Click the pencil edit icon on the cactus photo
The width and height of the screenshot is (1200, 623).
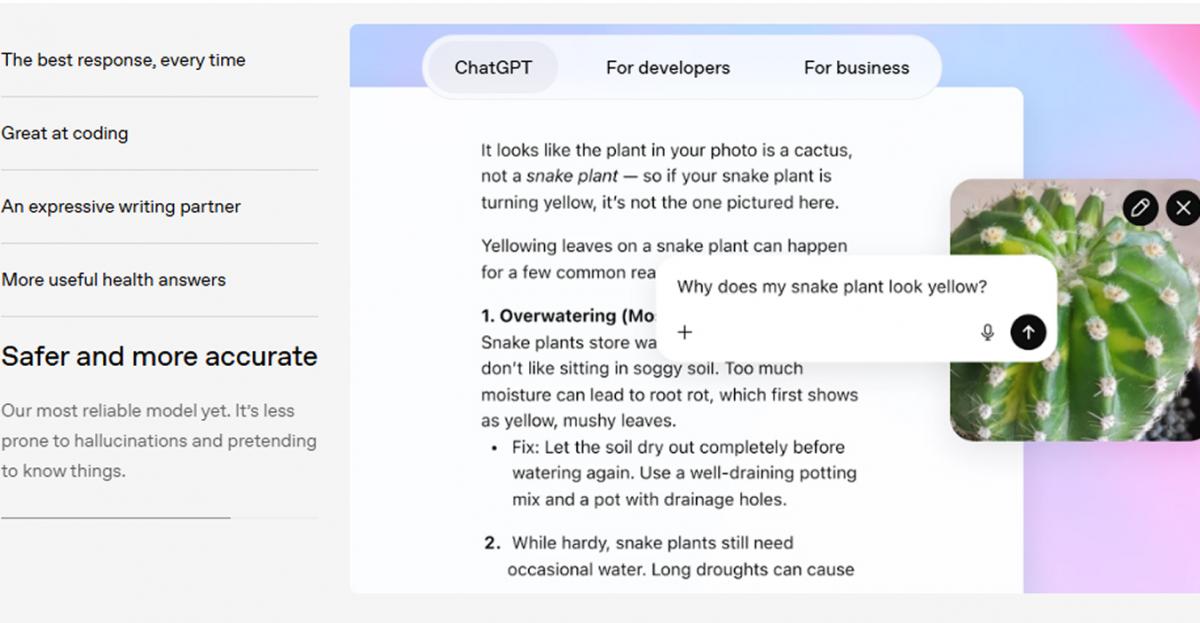coord(1139,208)
